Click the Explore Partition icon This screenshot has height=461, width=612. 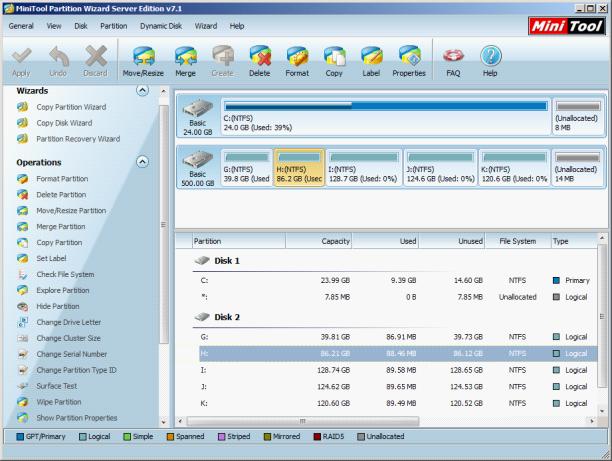(x=23, y=290)
